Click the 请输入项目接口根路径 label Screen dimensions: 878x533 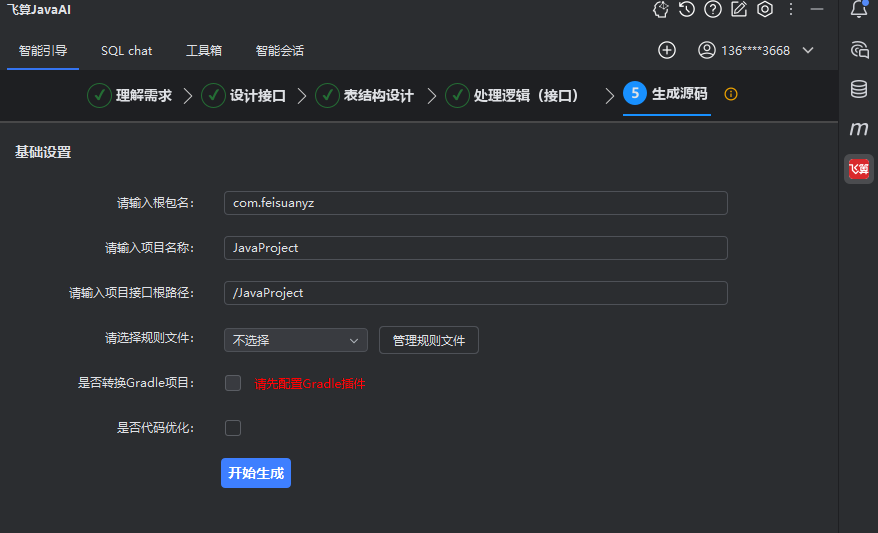click(132, 293)
